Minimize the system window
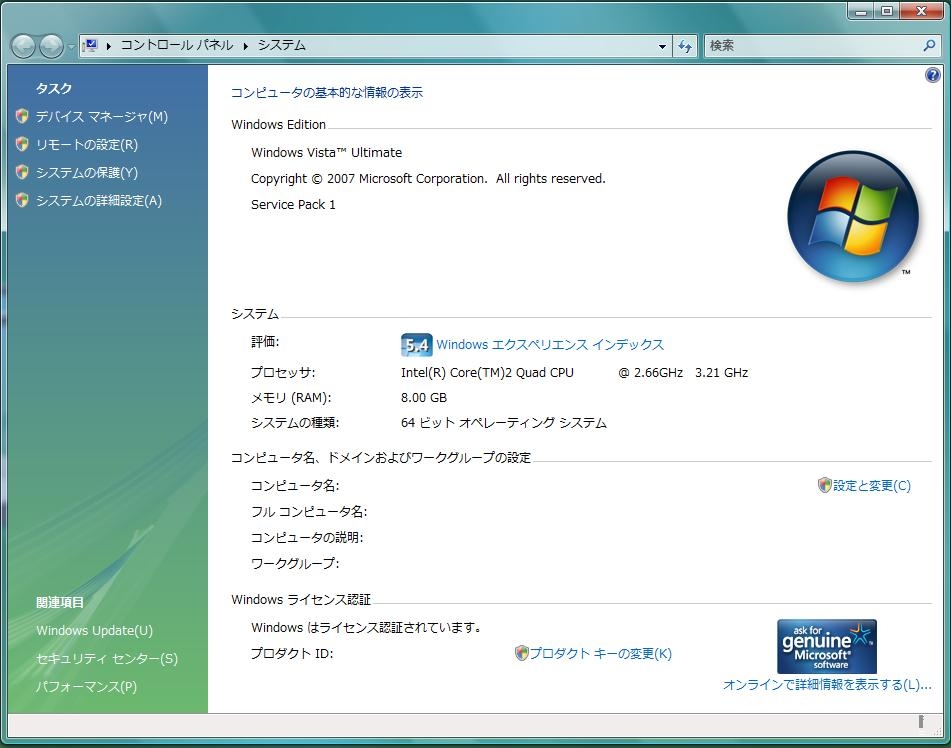Image resolution: width=951 pixels, height=748 pixels. coord(861,12)
